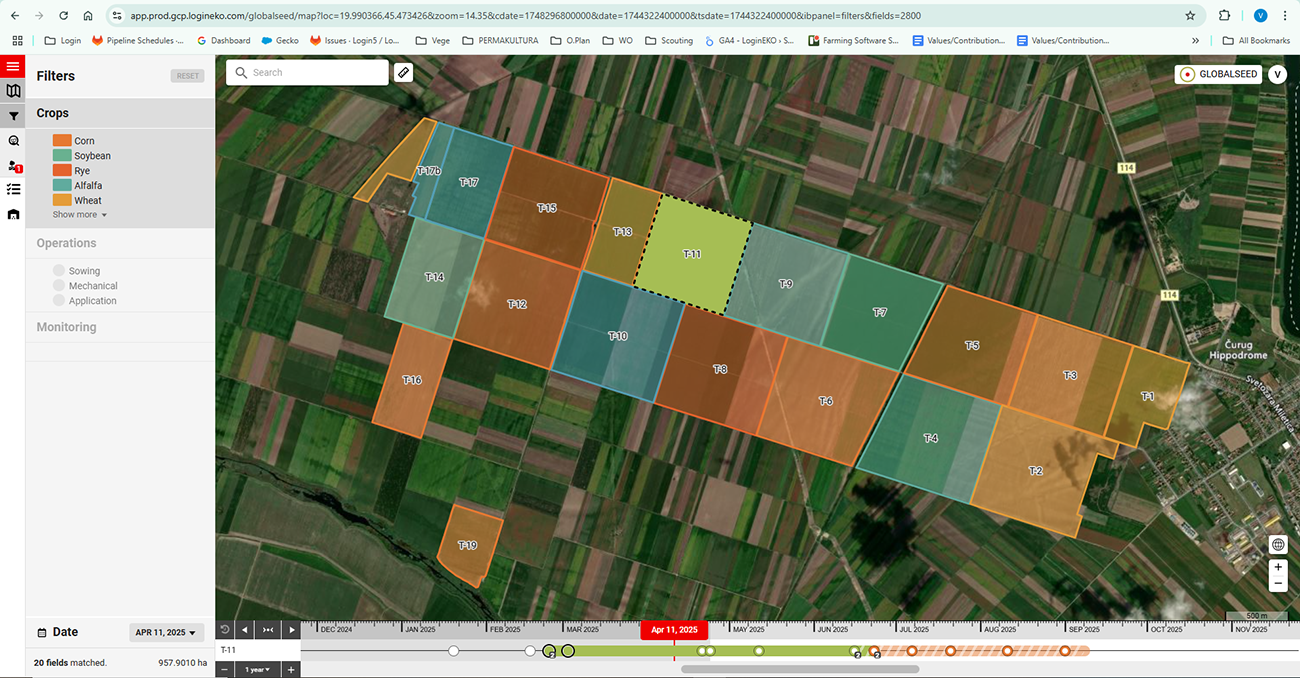
Task: Open browser extensions puzzle icon
Action: (x=1225, y=16)
